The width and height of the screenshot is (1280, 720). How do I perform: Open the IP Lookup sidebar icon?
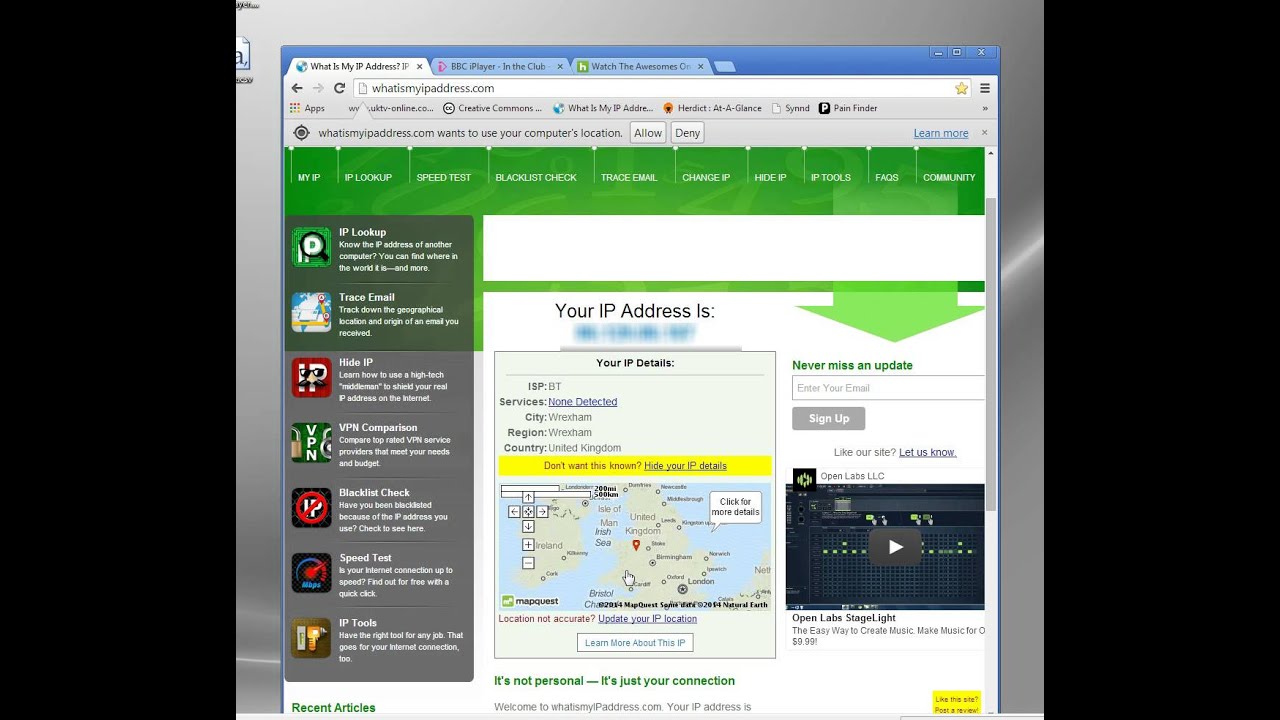(x=311, y=247)
